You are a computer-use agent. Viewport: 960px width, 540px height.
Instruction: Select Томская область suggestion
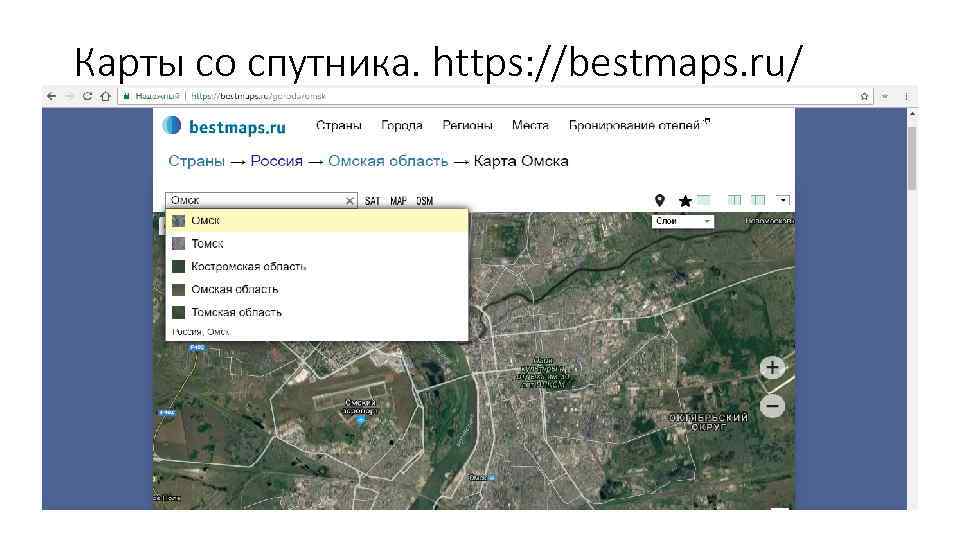317,312
